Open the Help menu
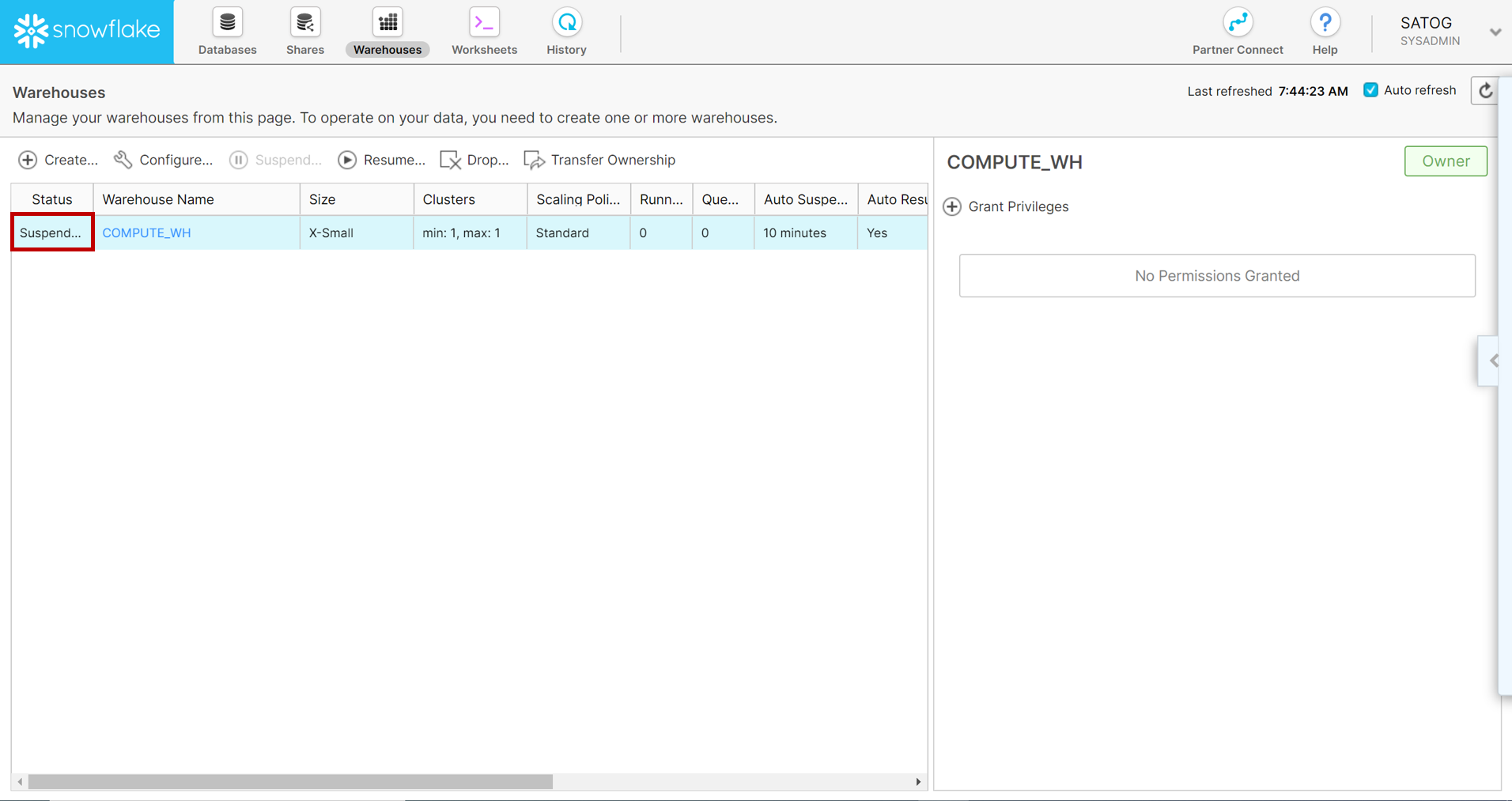Screen dimensions: 1512x801 (1325, 32)
